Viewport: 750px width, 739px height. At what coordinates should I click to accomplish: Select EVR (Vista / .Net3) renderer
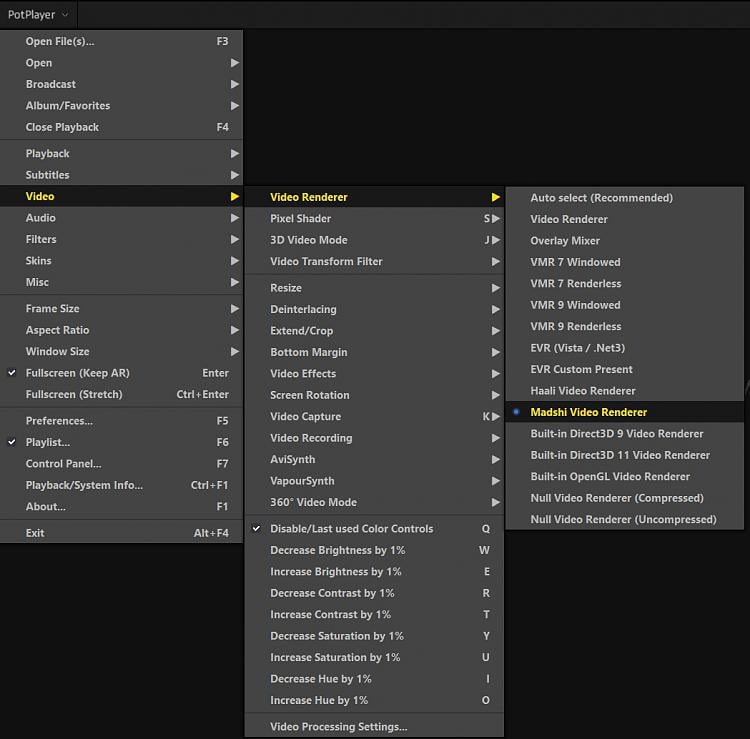pos(625,348)
